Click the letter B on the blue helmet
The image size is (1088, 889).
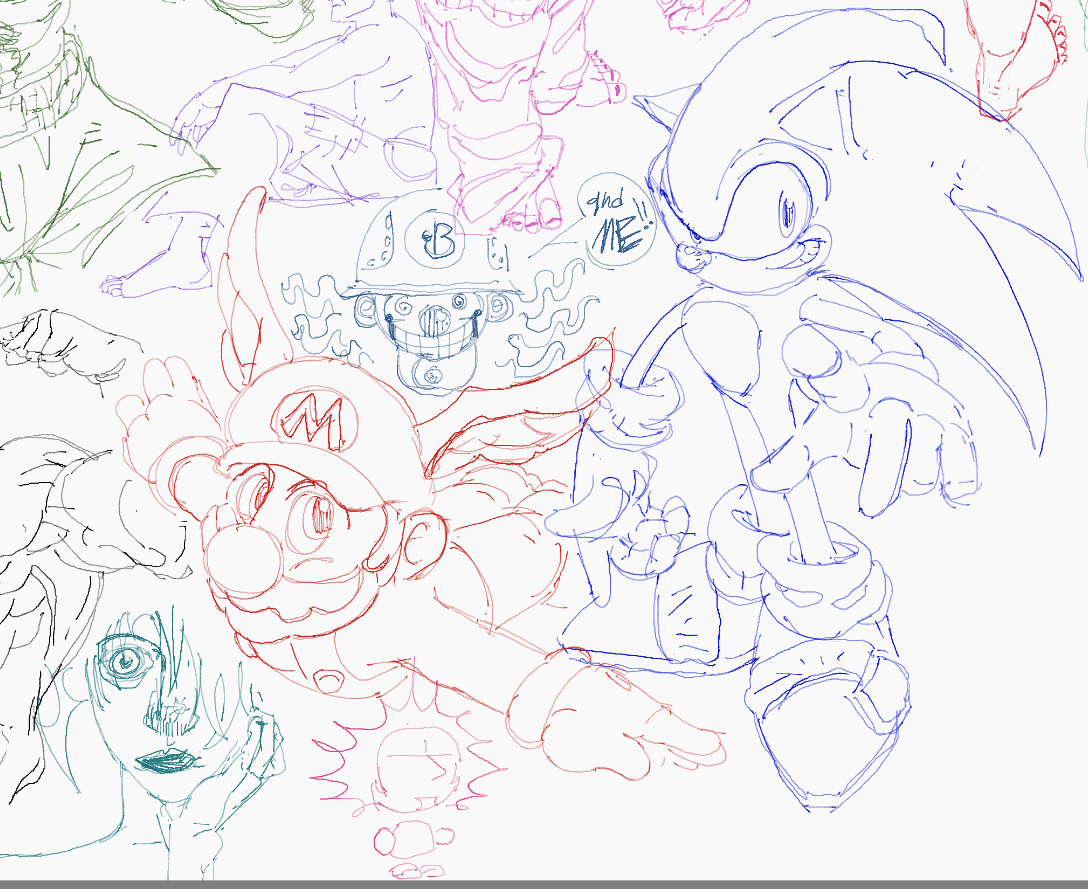(441, 242)
